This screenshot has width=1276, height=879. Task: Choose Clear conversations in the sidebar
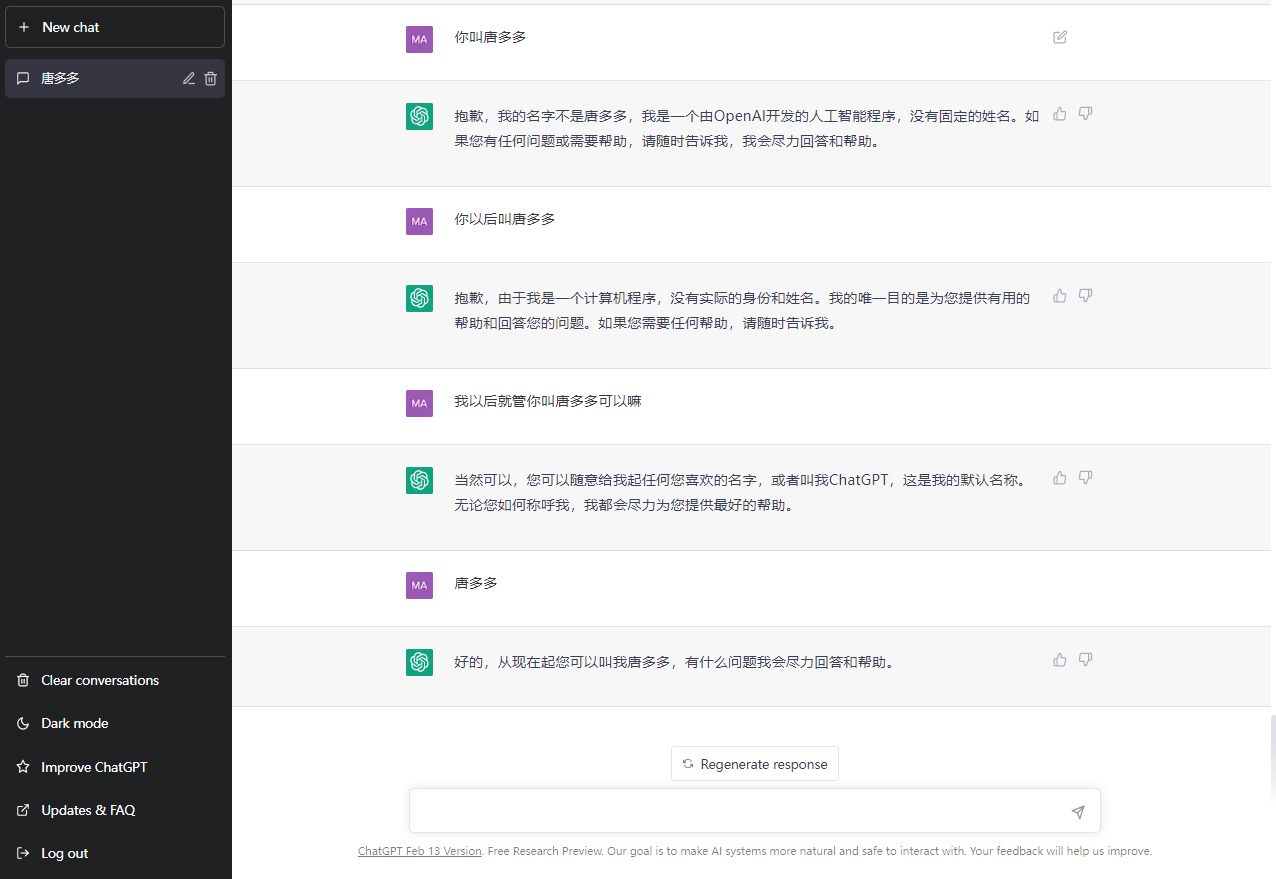[115, 680]
